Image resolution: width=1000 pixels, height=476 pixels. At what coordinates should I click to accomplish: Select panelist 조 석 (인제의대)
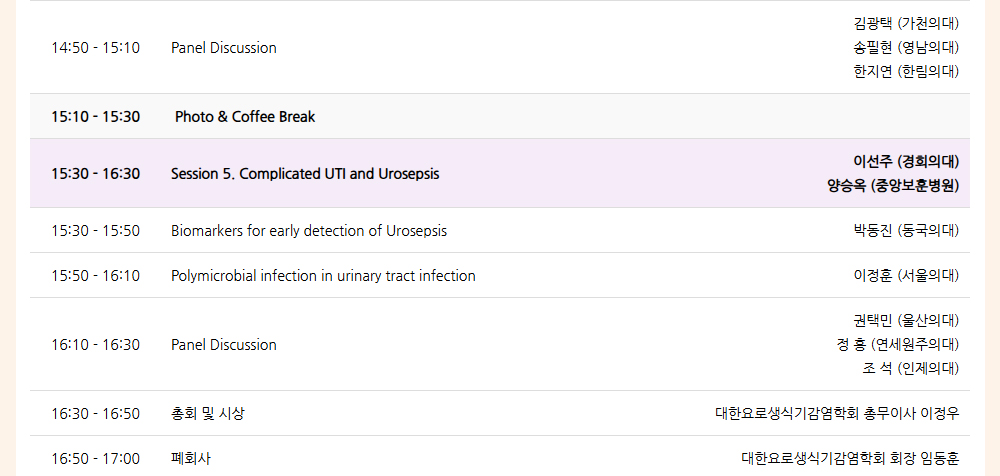pyautogui.click(x=910, y=369)
